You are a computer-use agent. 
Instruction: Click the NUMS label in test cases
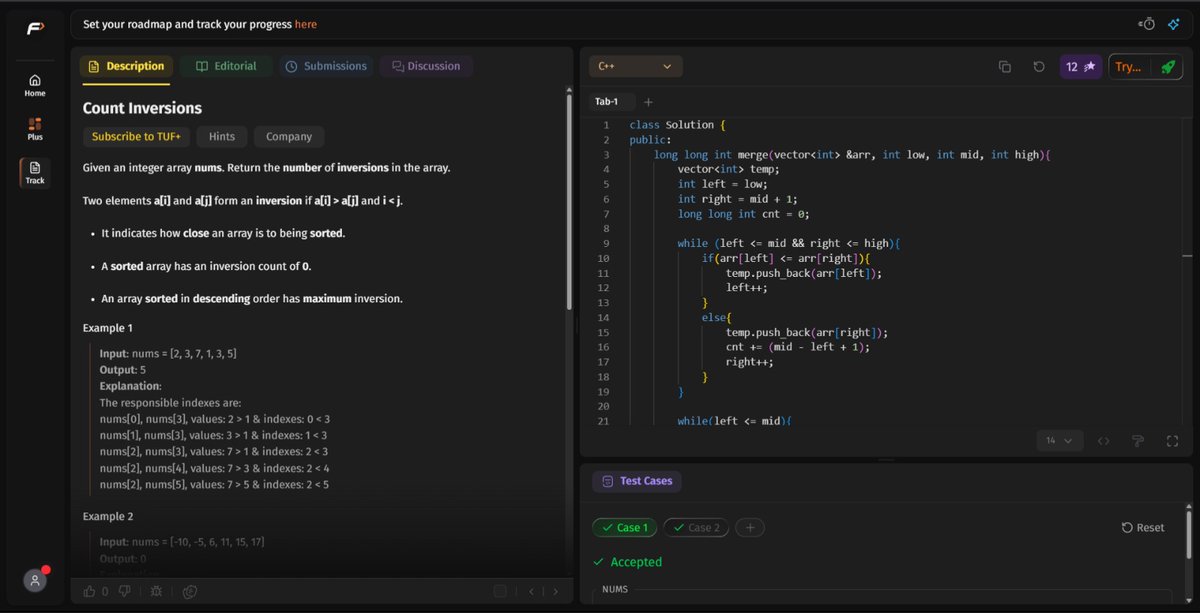click(x=615, y=590)
